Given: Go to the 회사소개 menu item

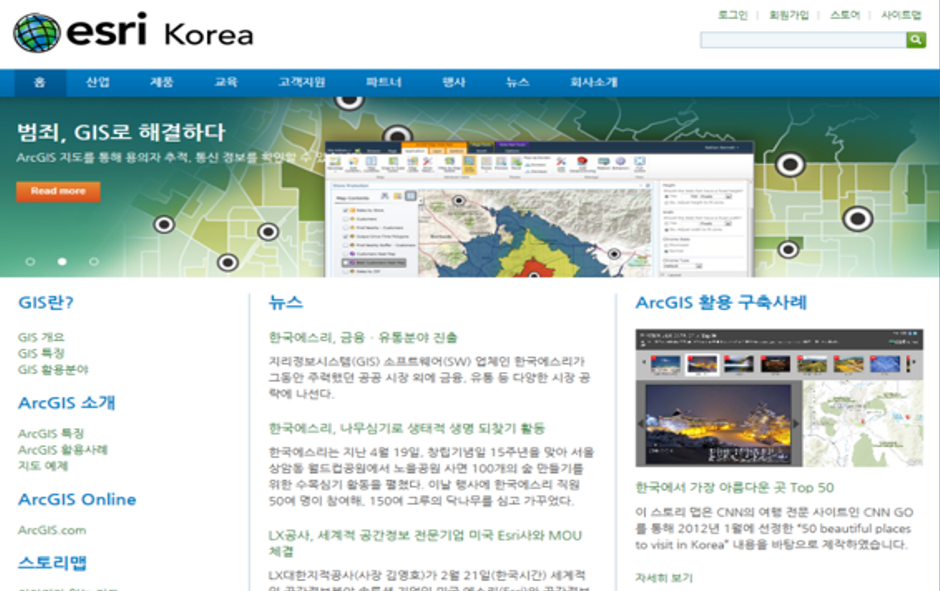Looking at the screenshot, I should point(593,82).
